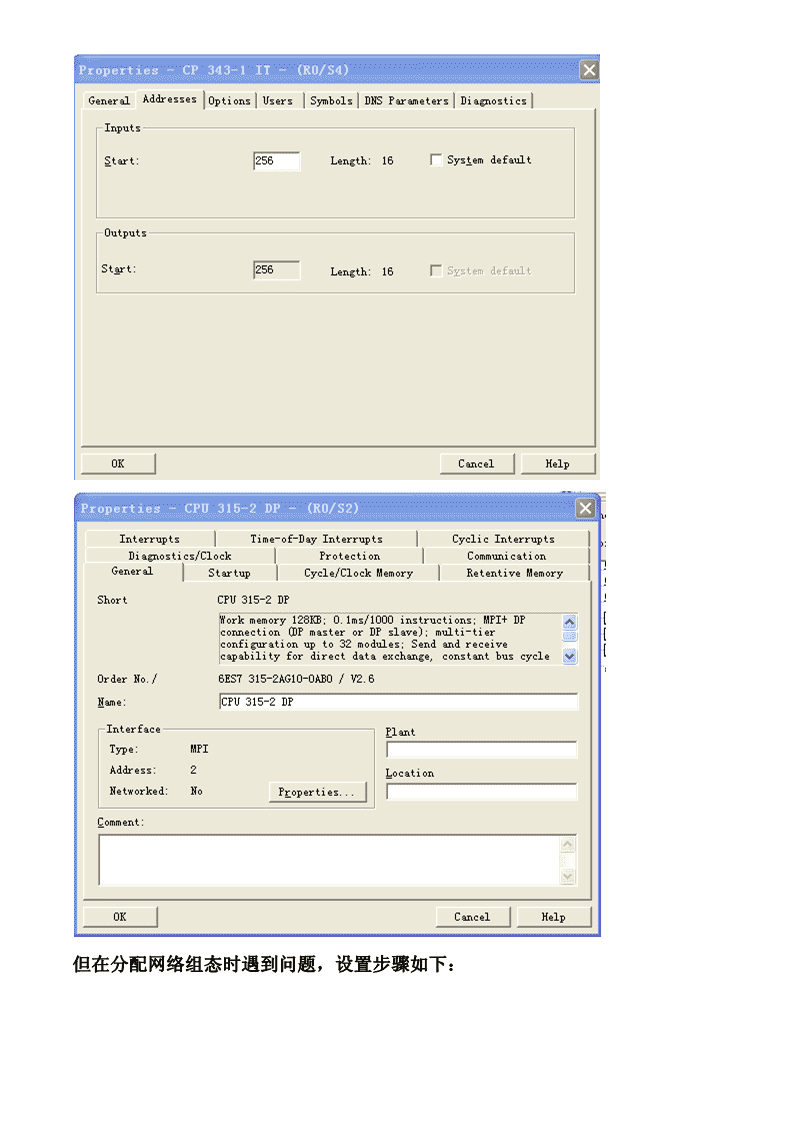Switch to the Options tab
This screenshot has width=794, height=1123.
[230, 101]
